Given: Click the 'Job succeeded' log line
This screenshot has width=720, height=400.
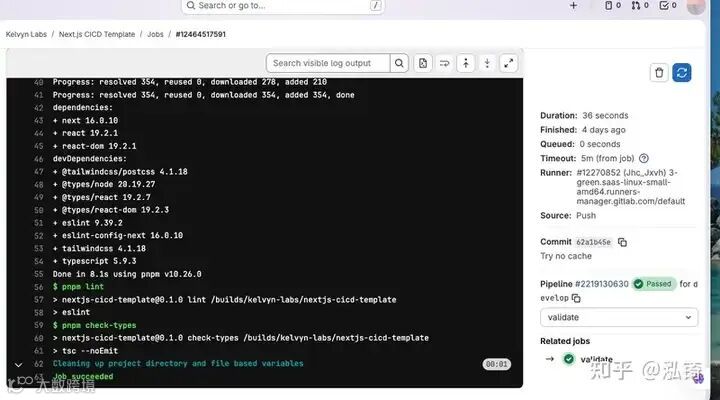Looking at the screenshot, I should pos(83,377).
